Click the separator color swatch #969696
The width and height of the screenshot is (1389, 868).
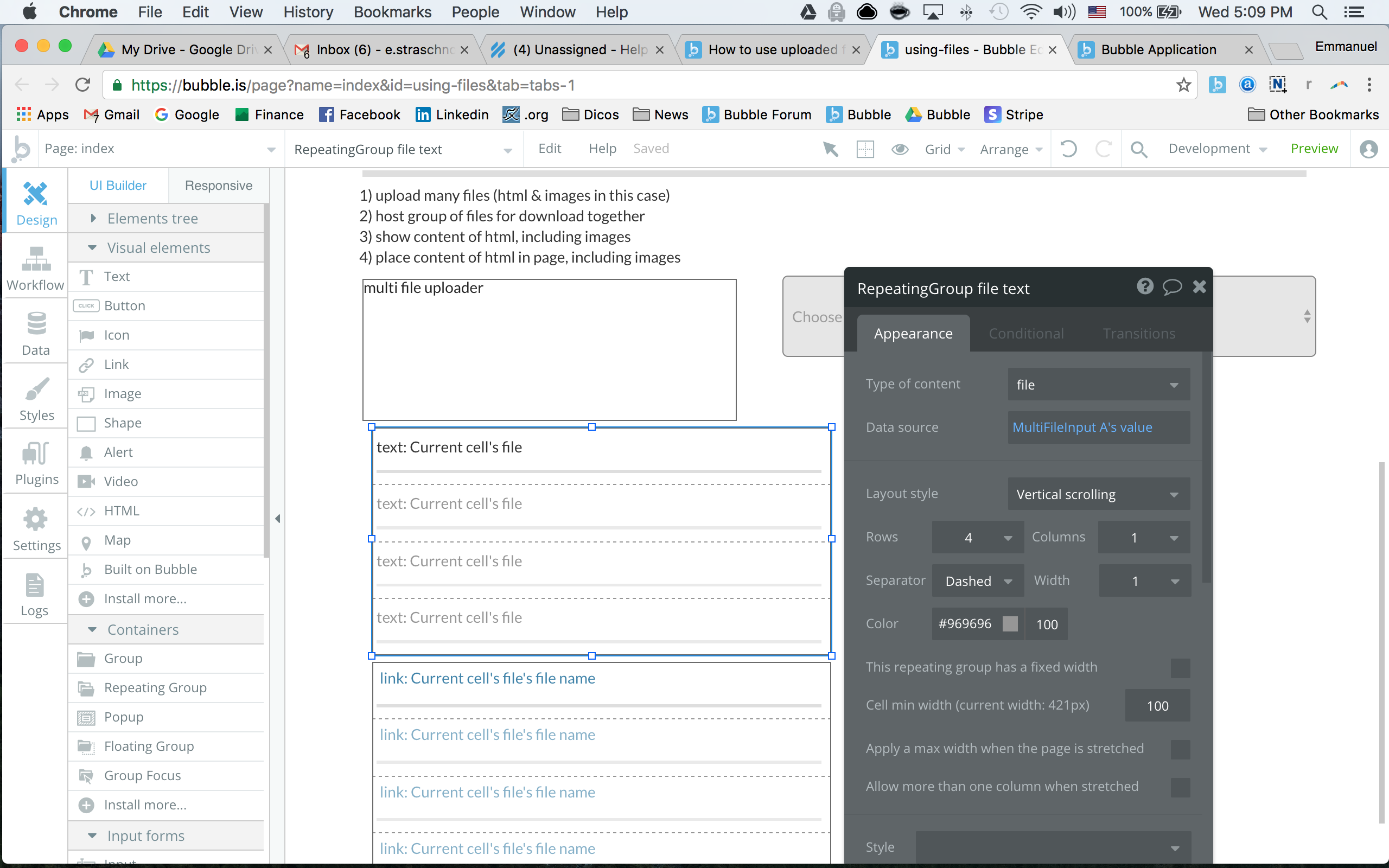tap(1010, 624)
